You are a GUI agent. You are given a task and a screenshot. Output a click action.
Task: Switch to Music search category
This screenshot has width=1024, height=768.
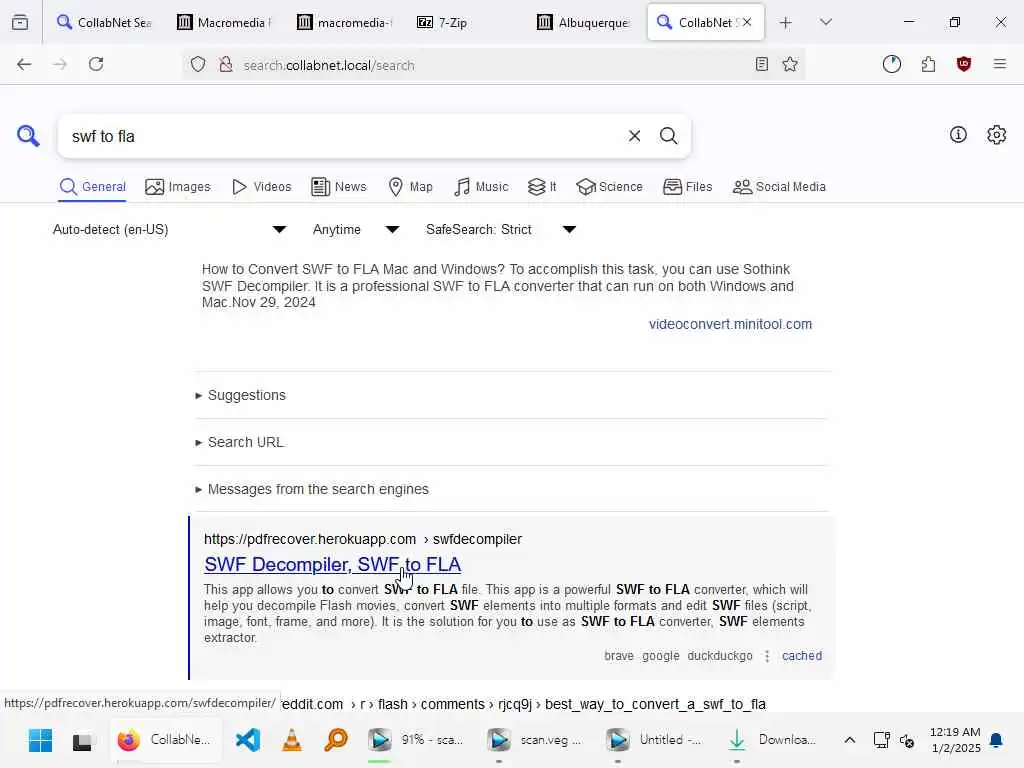coord(481,187)
